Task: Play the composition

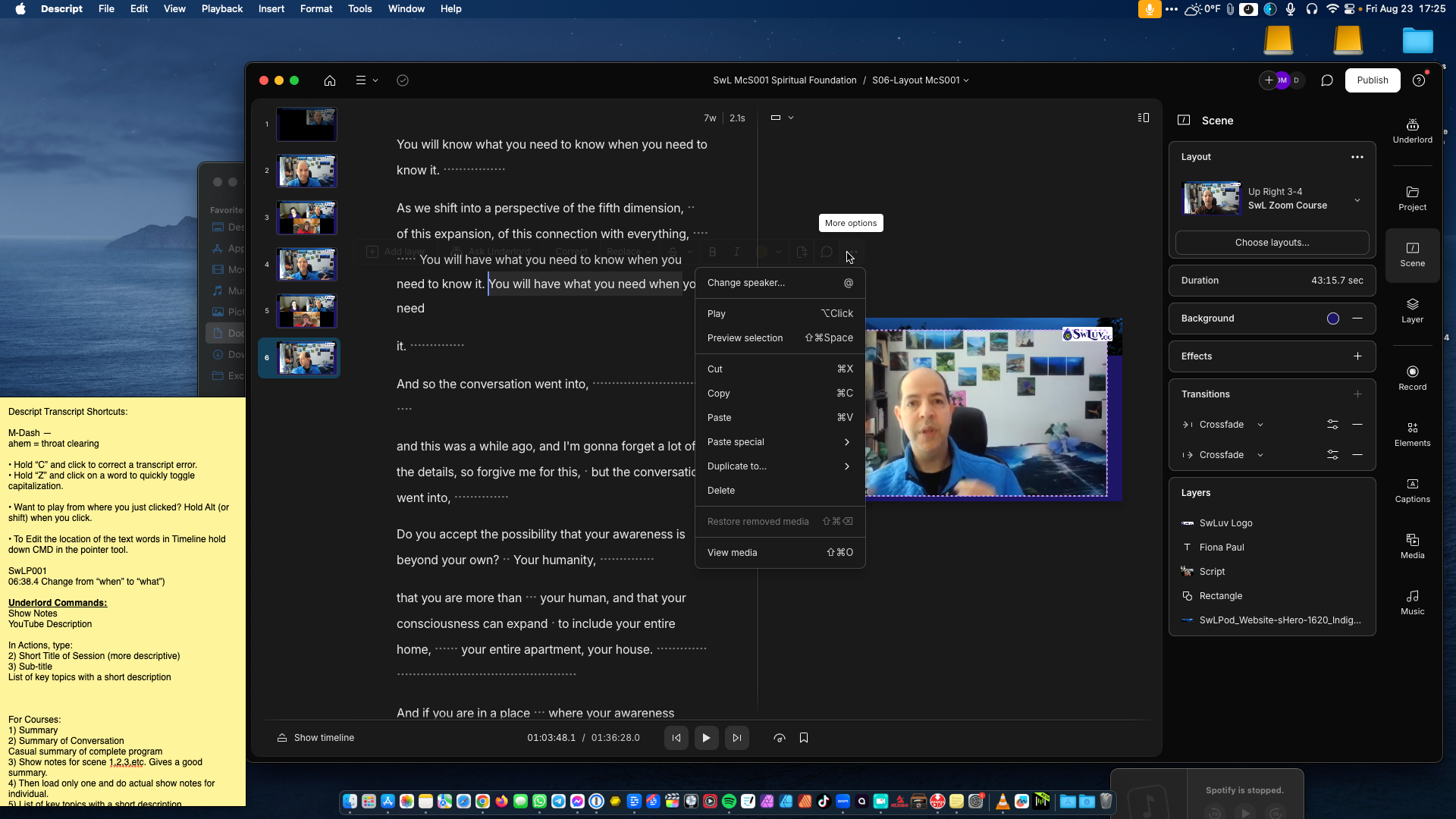Action: (x=706, y=738)
